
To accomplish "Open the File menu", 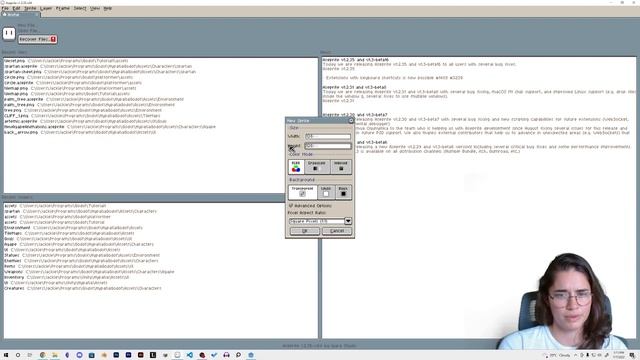I will pyautogui.click(x=5, y=8).
